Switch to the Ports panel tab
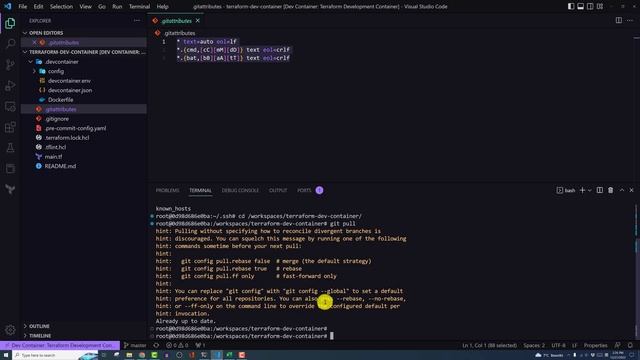 coord(304,190)
